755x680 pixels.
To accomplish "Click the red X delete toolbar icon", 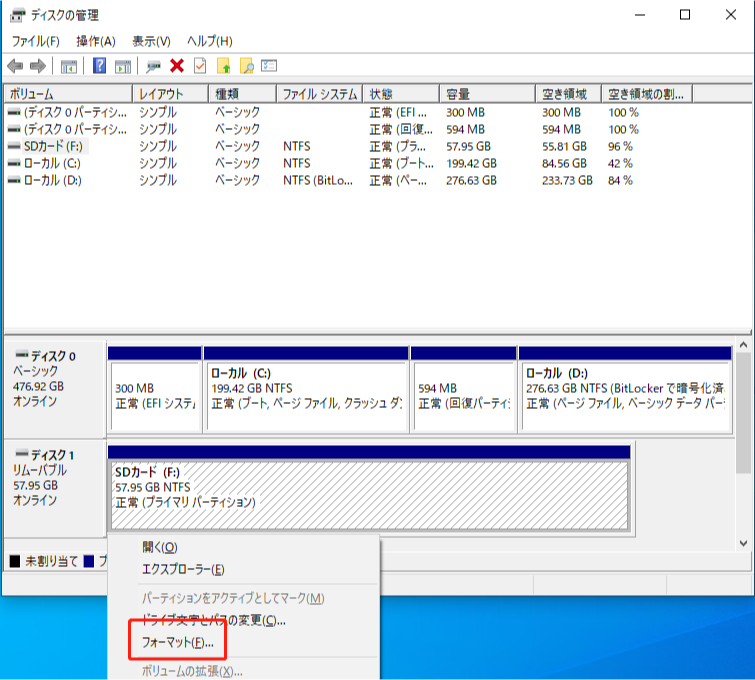I will coord(177,66).
